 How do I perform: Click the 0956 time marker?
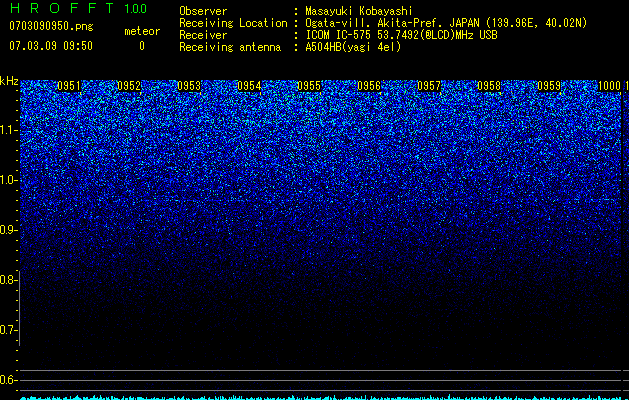[x=369, y=86]
